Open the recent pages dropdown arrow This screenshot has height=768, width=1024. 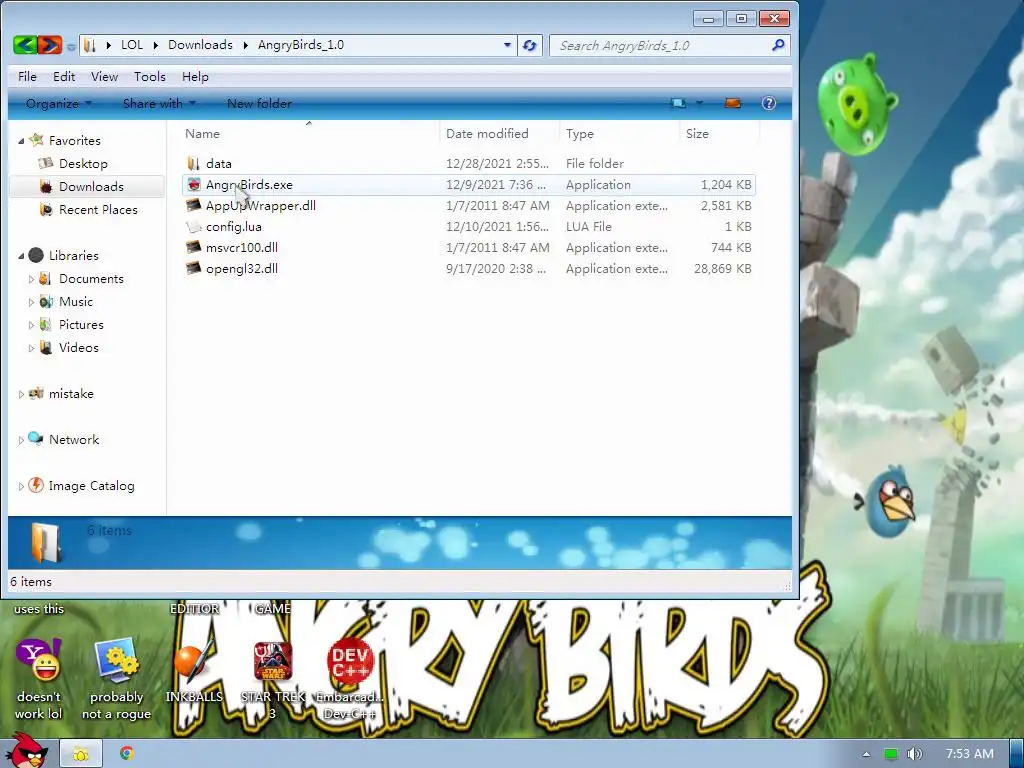click(x=71, y=46)
